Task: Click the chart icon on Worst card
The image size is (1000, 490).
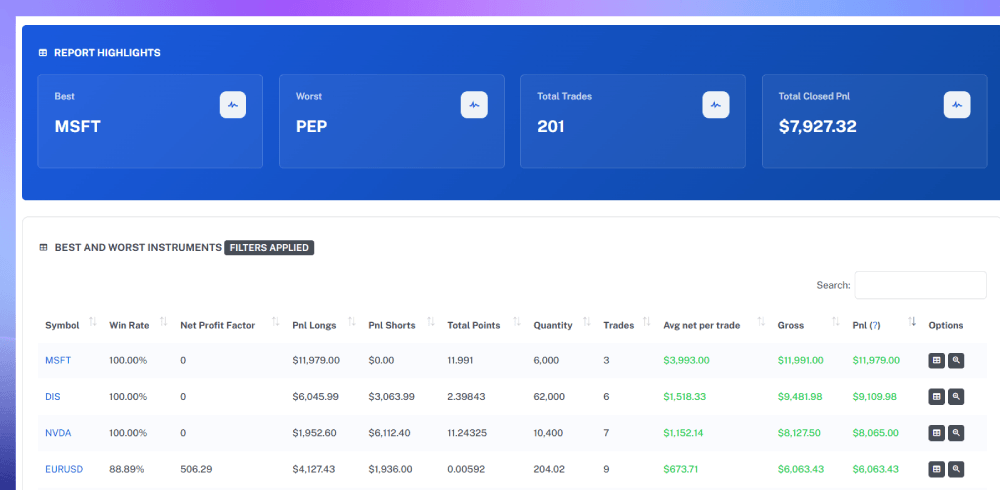Action: 474,105
